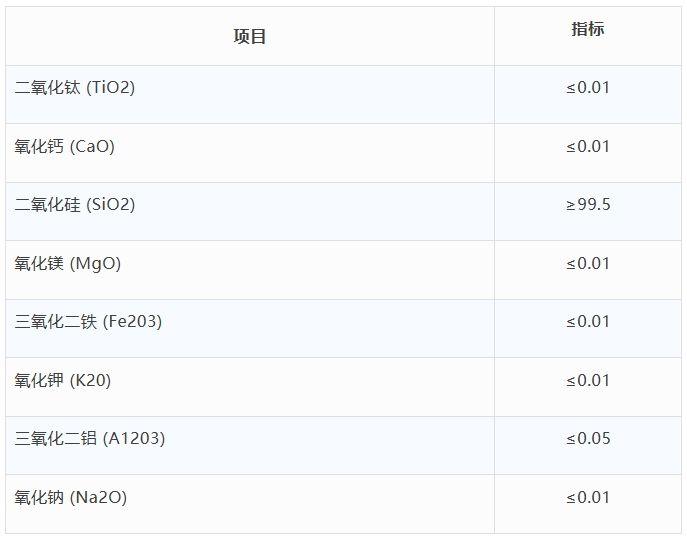Select the 氧化钠 (Na2O) cell
Viewport: 687px width, 539px height.
tap(250, 504)
